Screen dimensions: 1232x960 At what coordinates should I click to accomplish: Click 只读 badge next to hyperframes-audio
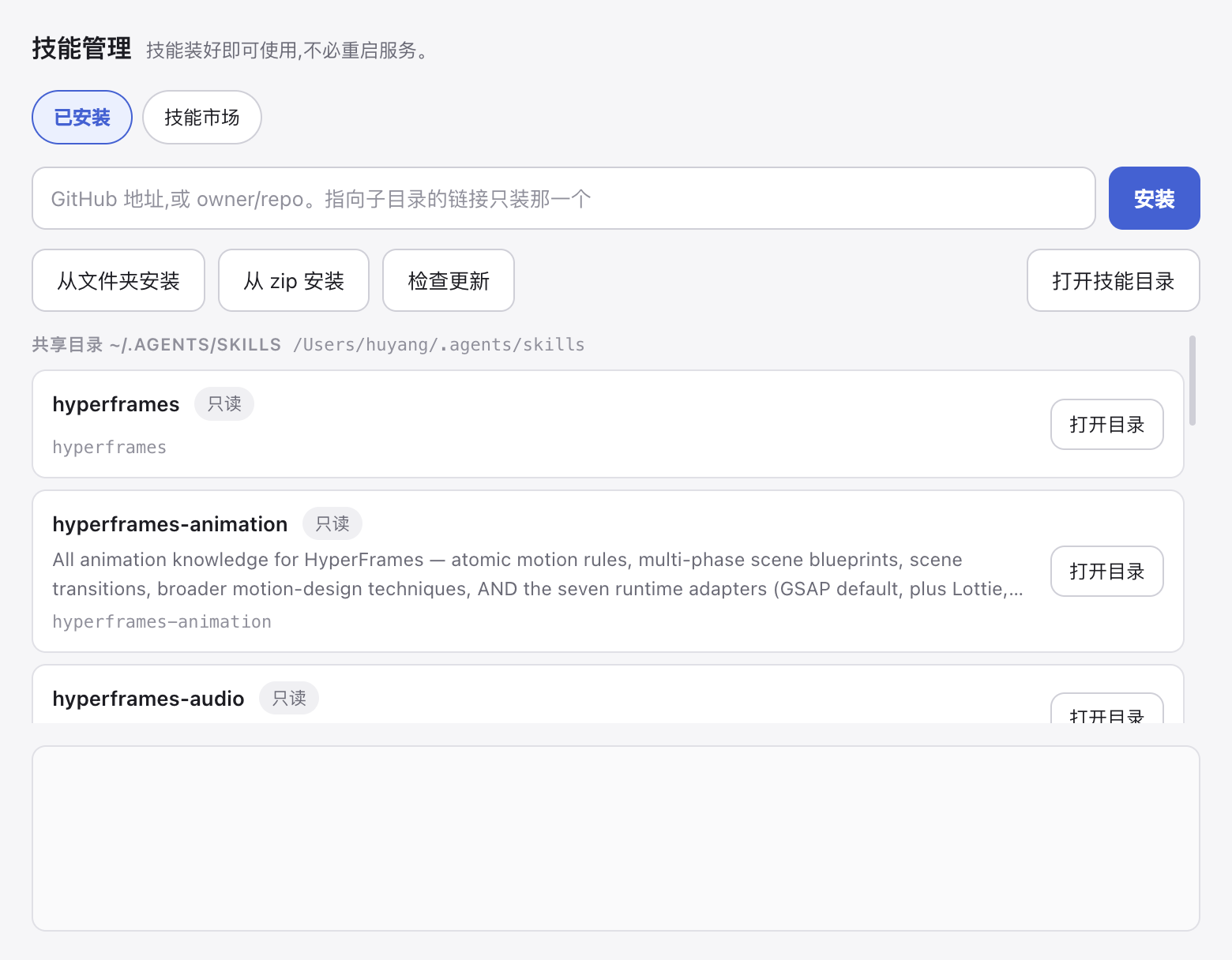[289, 698]
